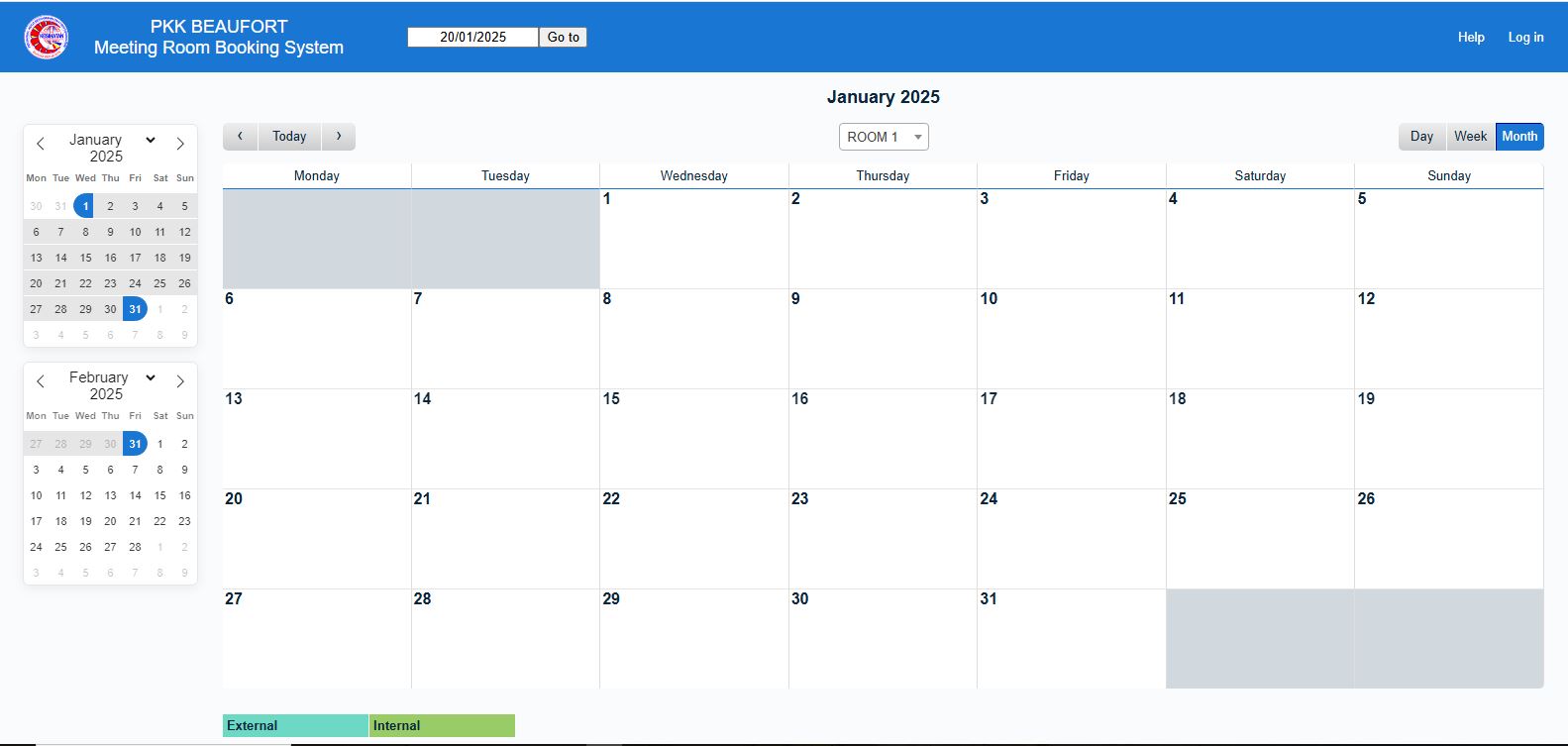Click the date input field showing 20/01/2025
The height and width of the screenshot is (746, 1568).
pyautogui.click(x=473, y=37)
